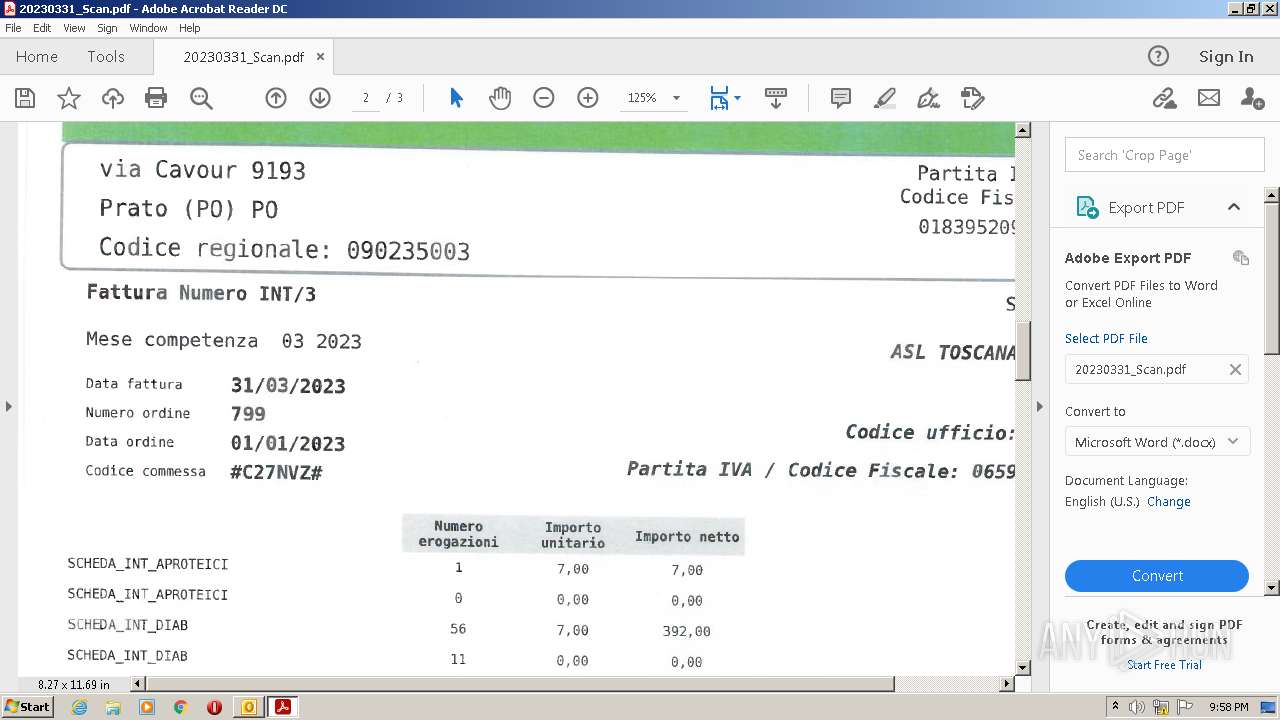Collapse the right tools pane arrow
This screenshot has height=720, width=1280.
click(1040, 406)
